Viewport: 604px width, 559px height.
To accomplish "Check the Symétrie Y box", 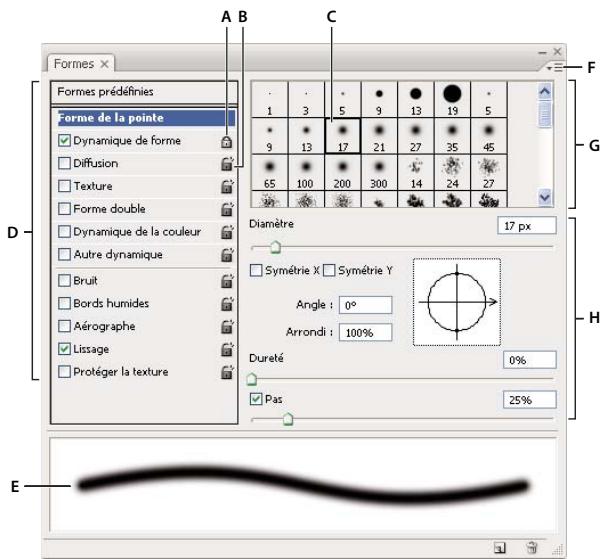I will [329, 270].
